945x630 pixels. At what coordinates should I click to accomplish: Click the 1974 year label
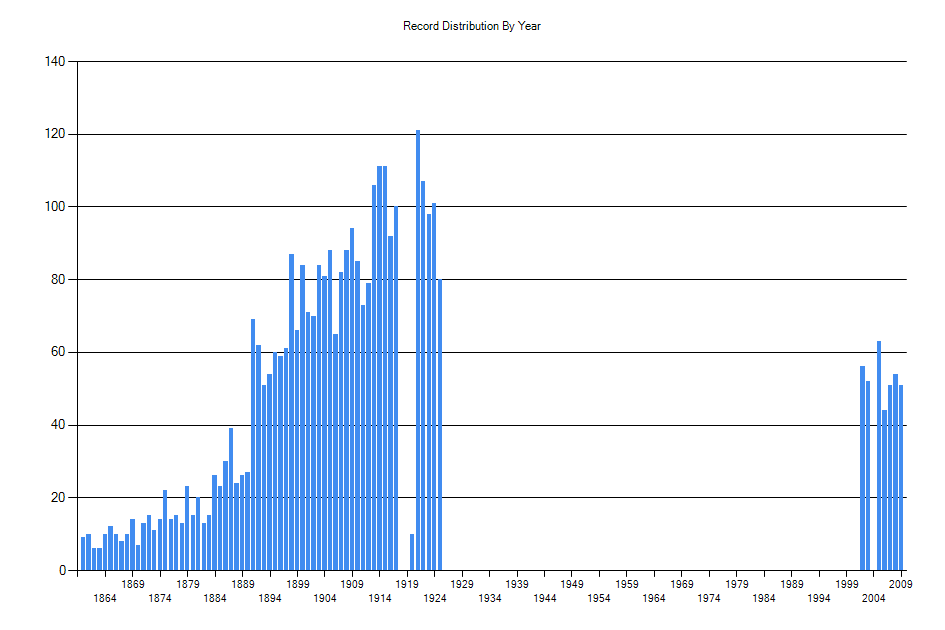point(709,598)
